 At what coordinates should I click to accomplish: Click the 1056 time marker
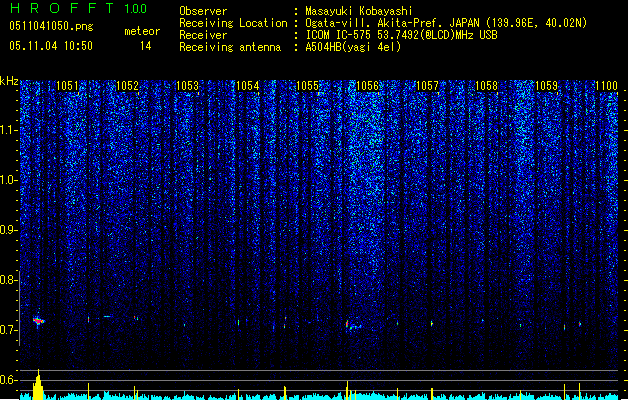click(x=367, y=86)
